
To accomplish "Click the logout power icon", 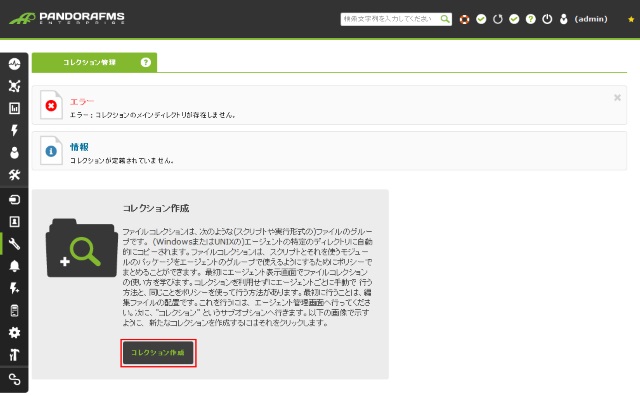I will click(x=547, y=19).
